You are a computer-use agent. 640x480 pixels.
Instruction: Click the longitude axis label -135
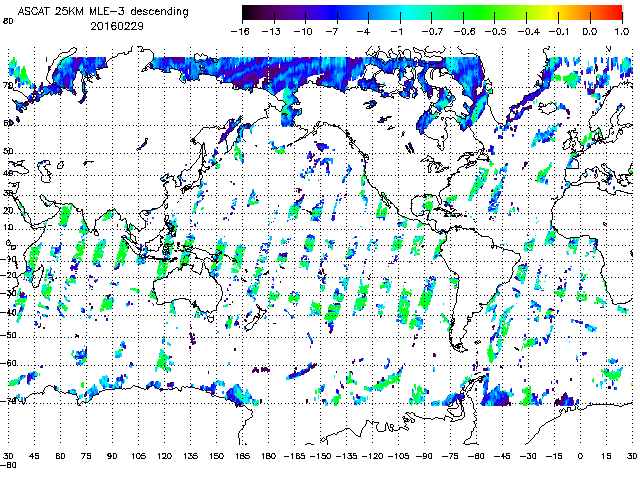(347, 456)
